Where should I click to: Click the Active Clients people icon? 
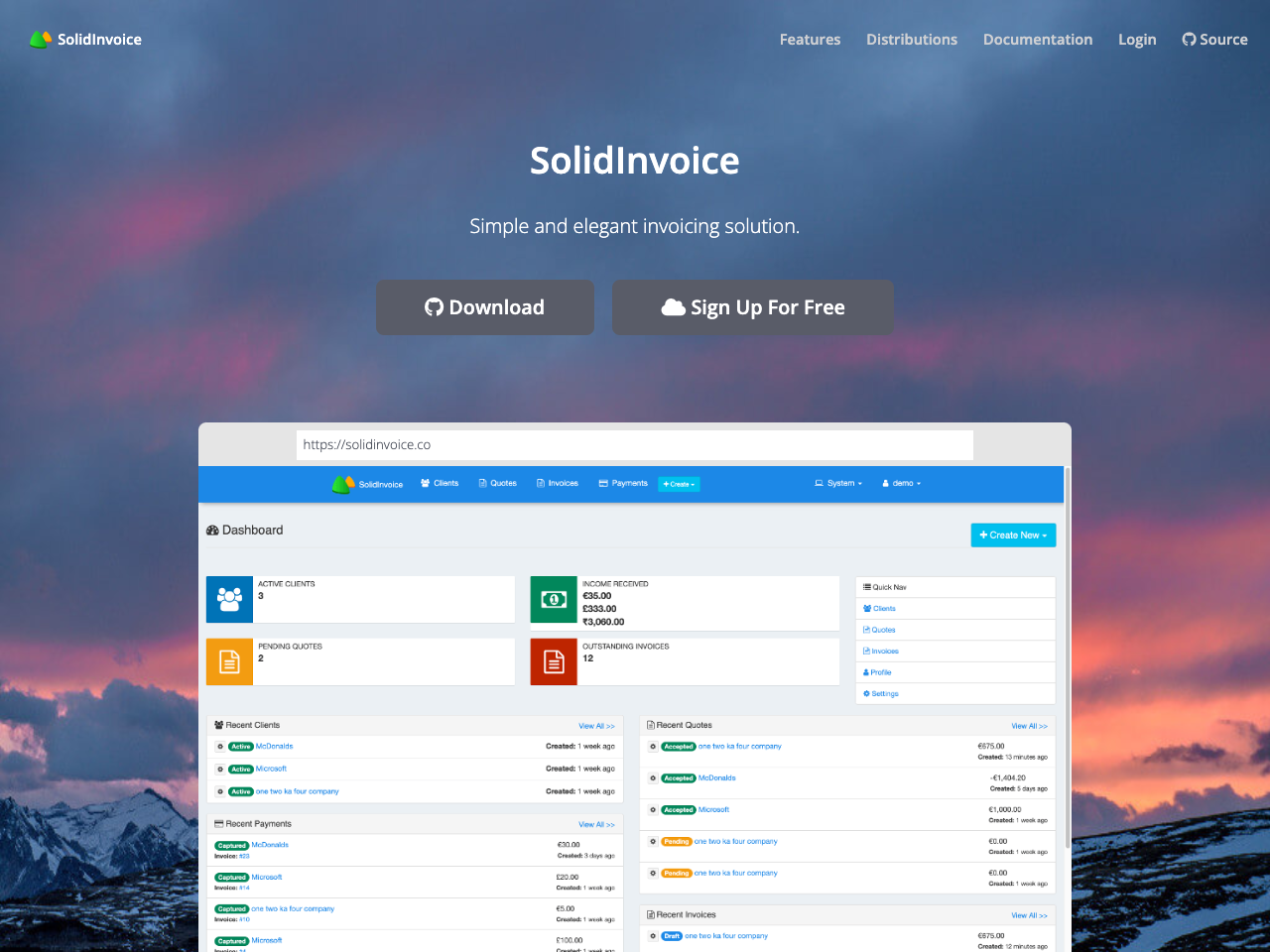click(x=229, y=599)
